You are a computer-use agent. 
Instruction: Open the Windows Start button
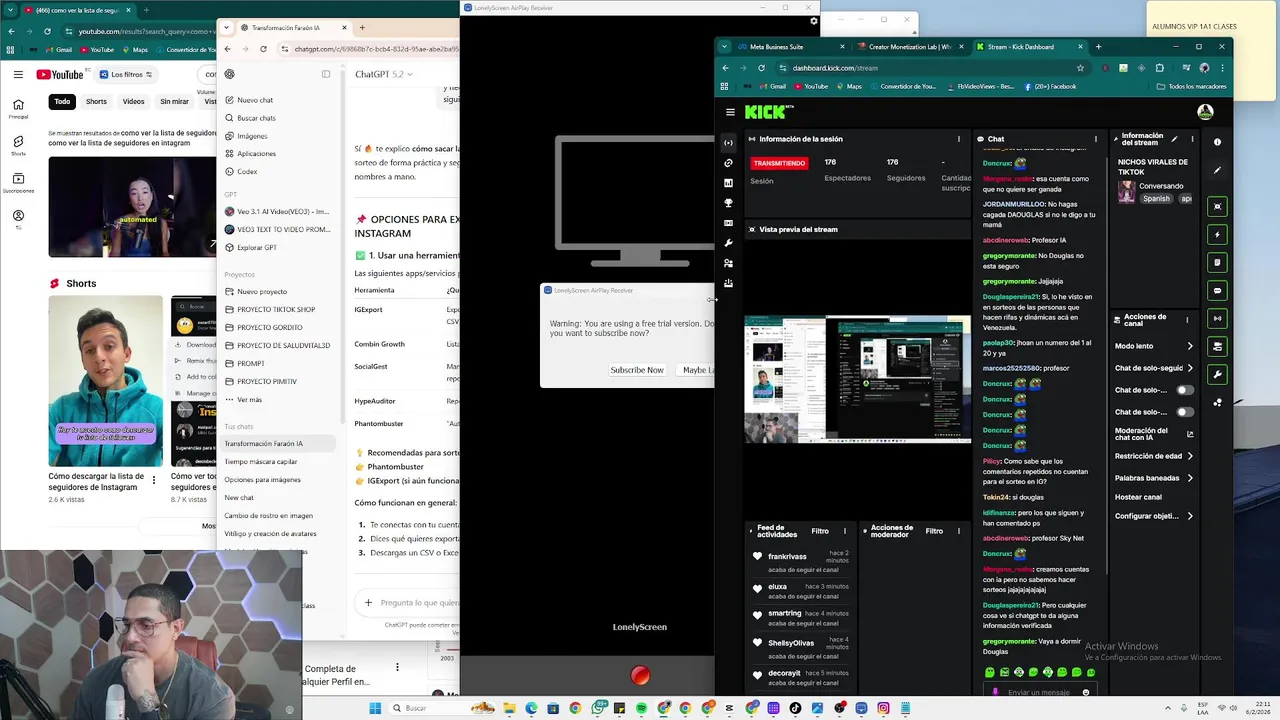coord(375,708)
